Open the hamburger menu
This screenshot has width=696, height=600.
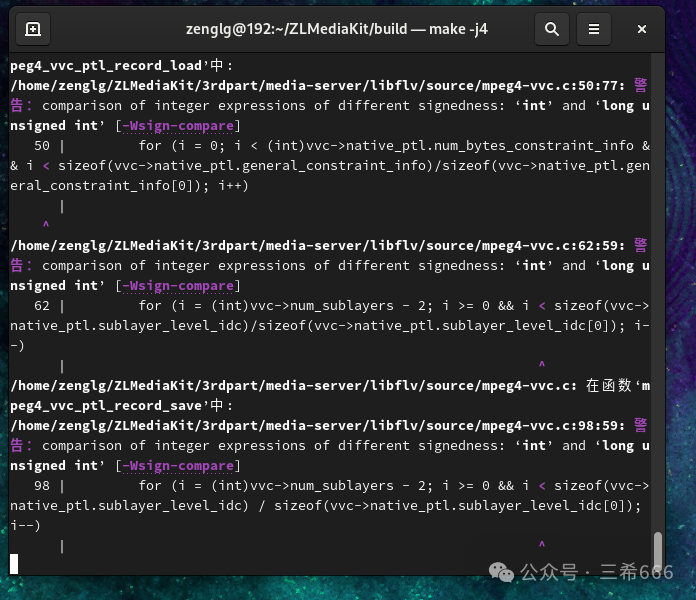[593, 29]
